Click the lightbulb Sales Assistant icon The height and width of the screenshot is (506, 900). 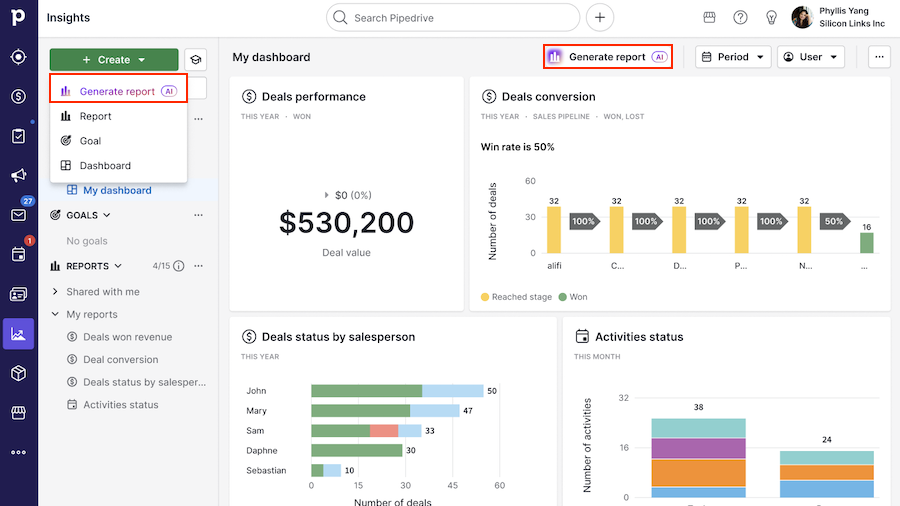(x=771, y=17)
